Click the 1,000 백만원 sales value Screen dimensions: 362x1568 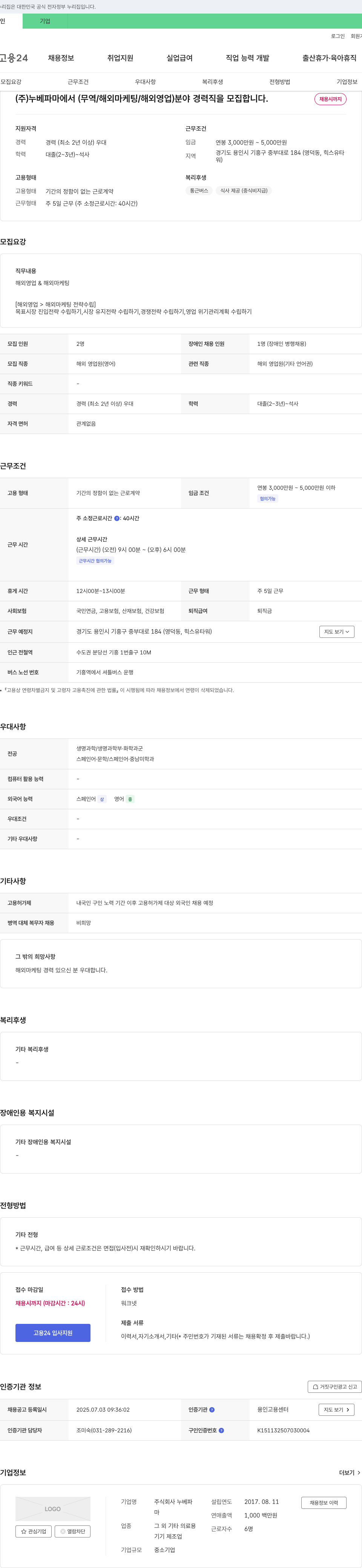coord(261,1515)
